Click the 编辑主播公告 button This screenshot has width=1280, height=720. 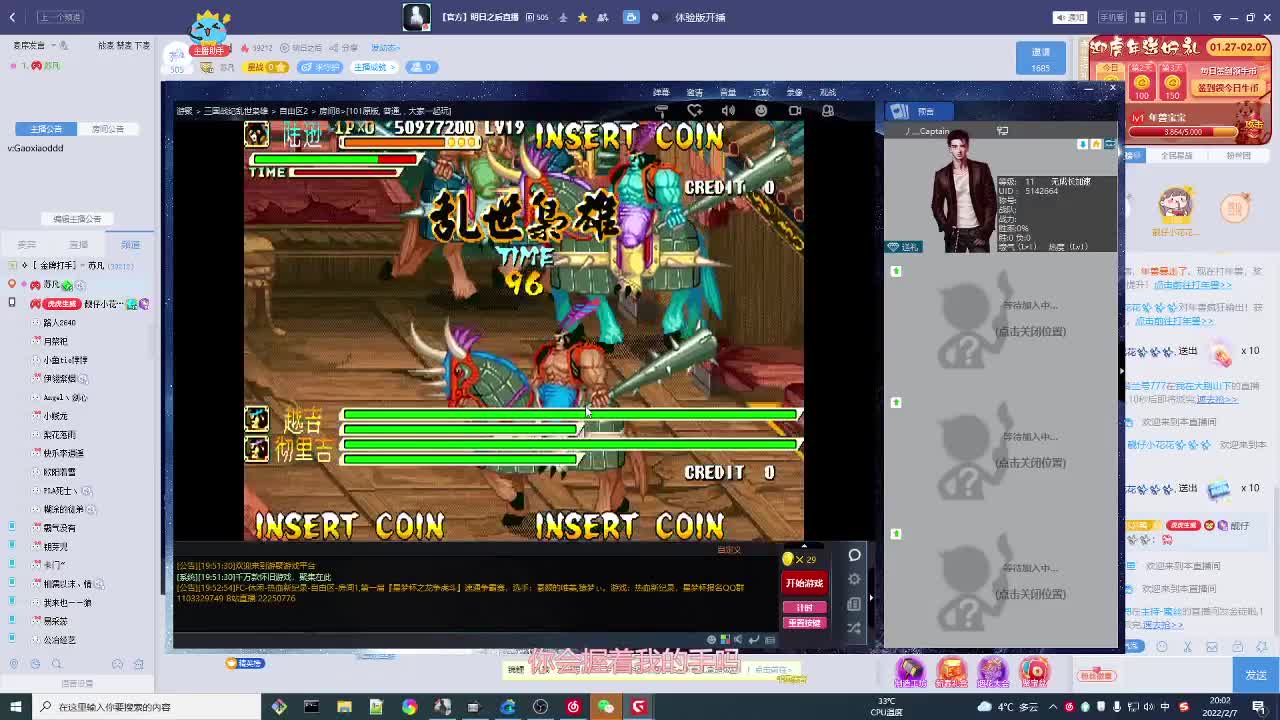tap(77, 219)
